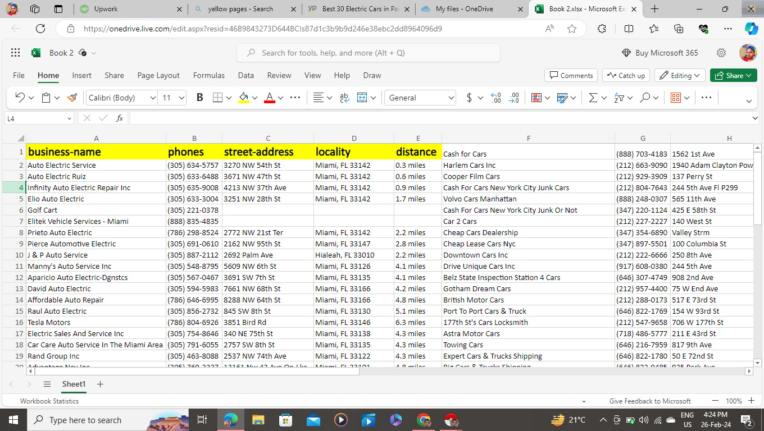Click the Borders icon

click(x=217, y=98)
